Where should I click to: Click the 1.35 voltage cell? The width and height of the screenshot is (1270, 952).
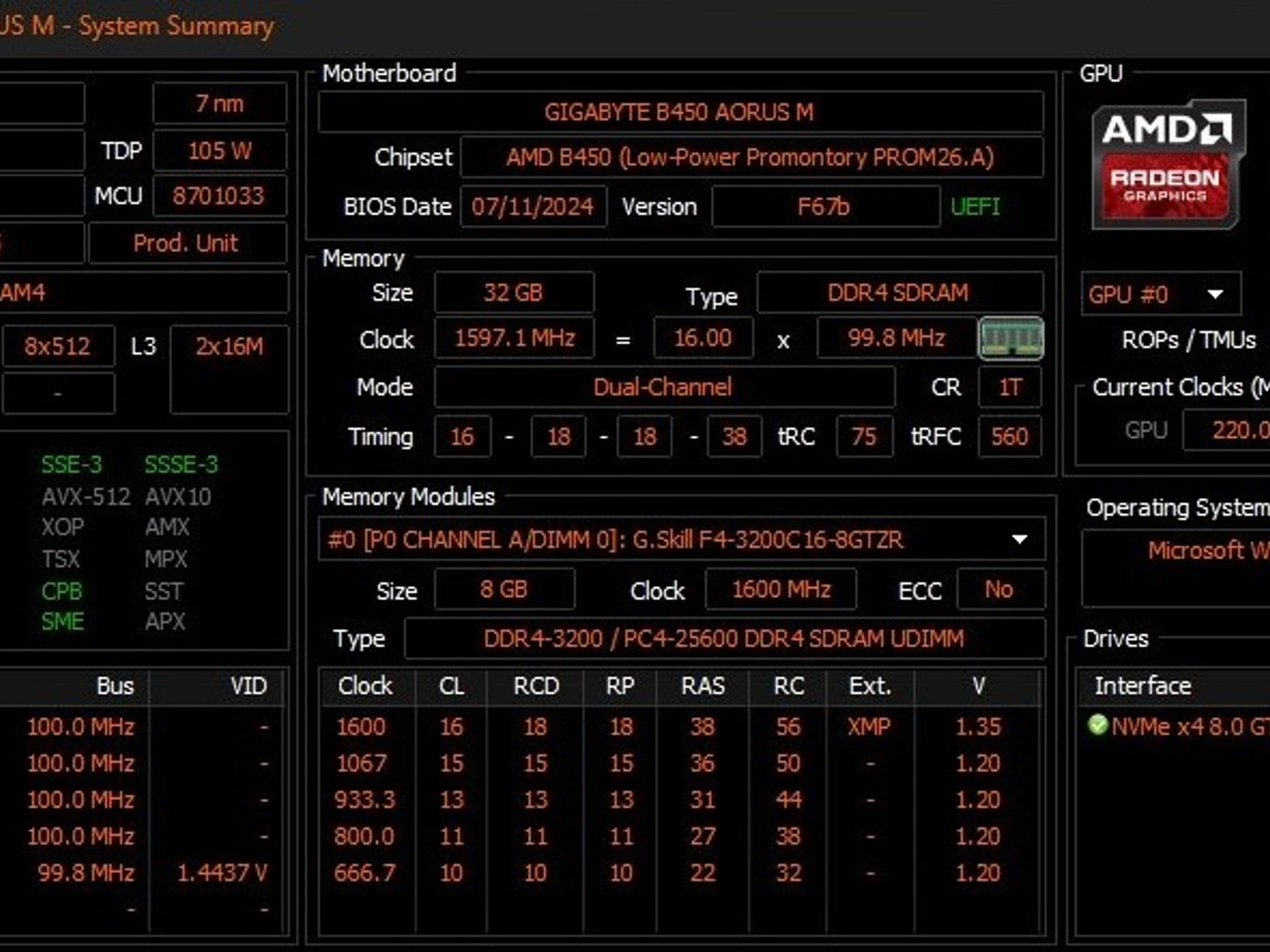978,726
